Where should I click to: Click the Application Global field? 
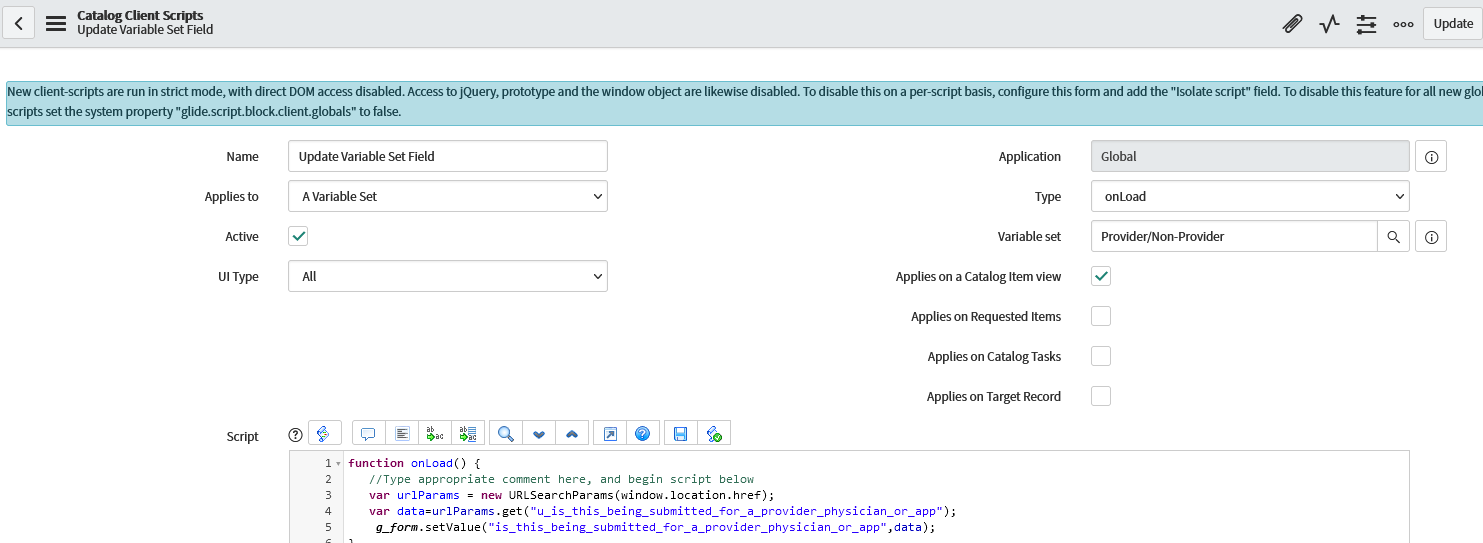pyautogui.click(x=1250, y=156)
